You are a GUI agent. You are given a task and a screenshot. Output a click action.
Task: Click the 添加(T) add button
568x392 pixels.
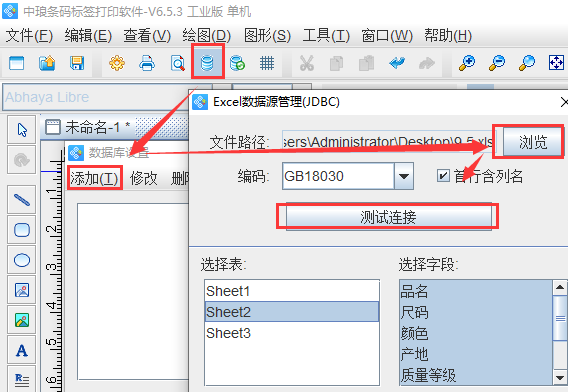pos(95,178)
